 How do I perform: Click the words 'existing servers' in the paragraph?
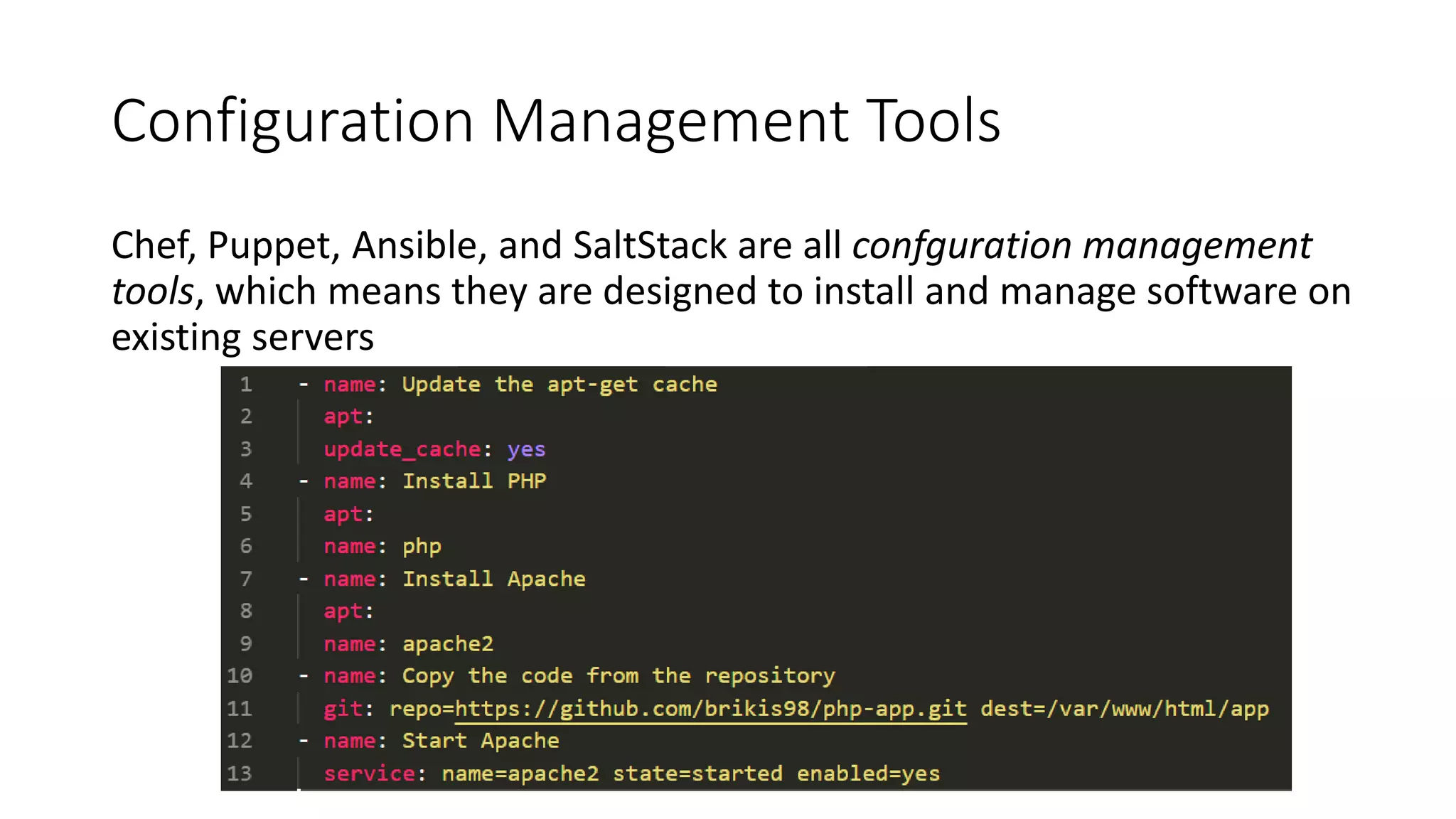tap(242, 338)
